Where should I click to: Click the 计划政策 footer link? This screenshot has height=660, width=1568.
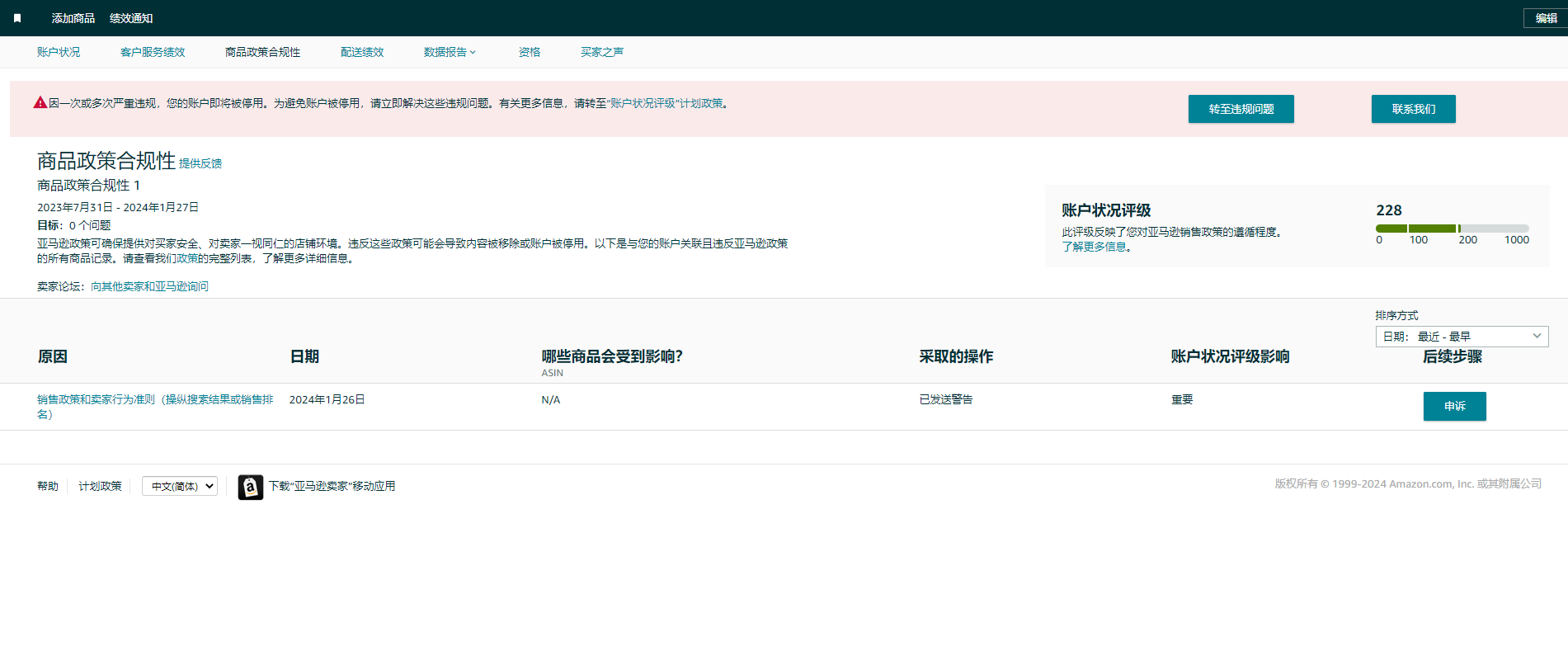(100, 486)
